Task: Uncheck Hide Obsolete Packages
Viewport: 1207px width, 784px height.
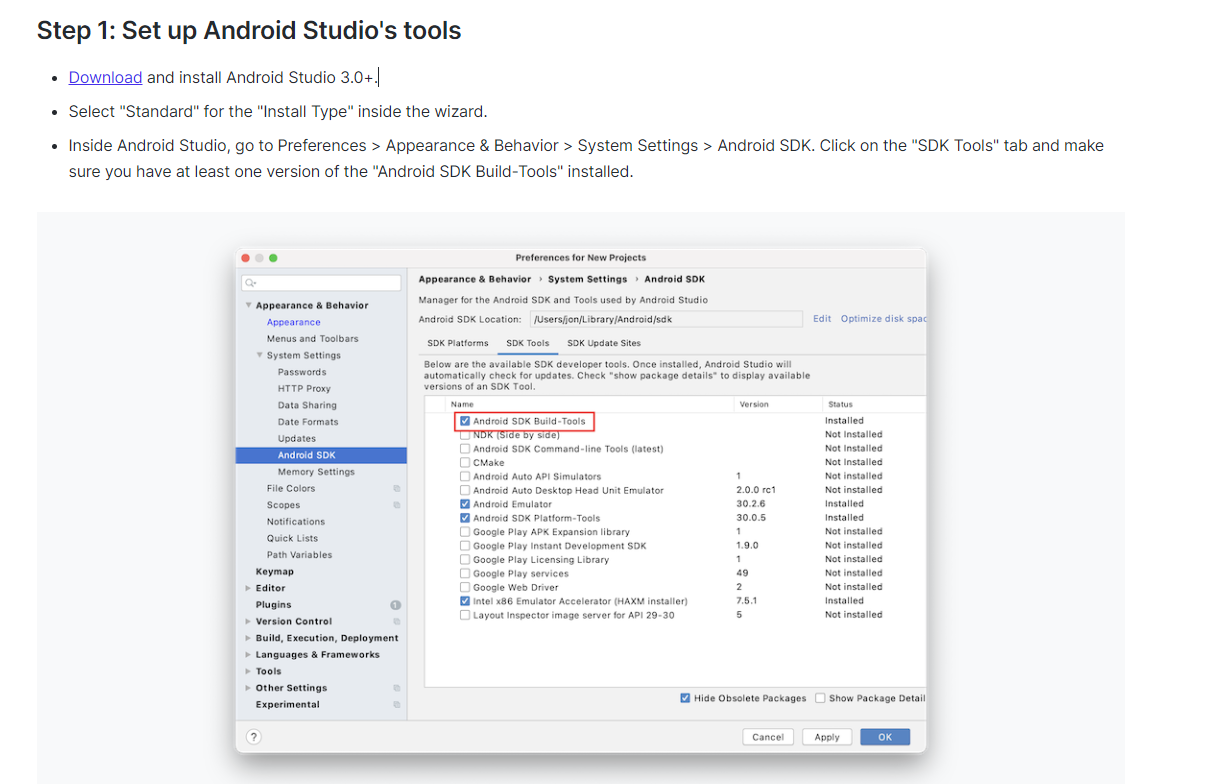Action: (x=685, y=698)
